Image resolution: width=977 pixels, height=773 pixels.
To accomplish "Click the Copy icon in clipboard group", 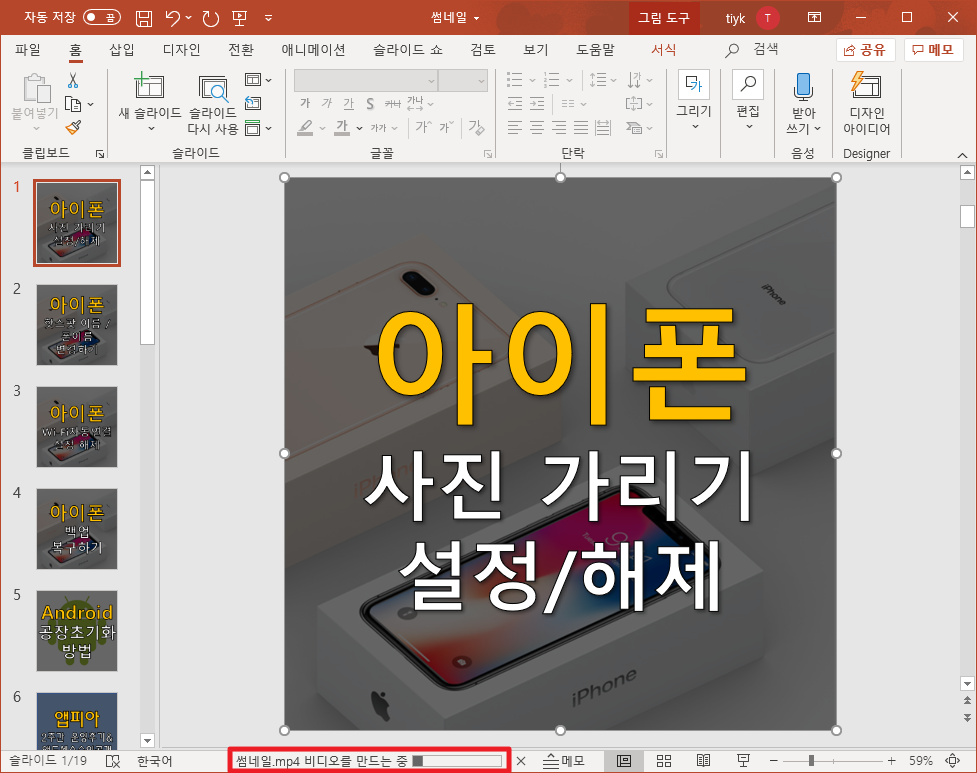I will [x=74, y=104].
